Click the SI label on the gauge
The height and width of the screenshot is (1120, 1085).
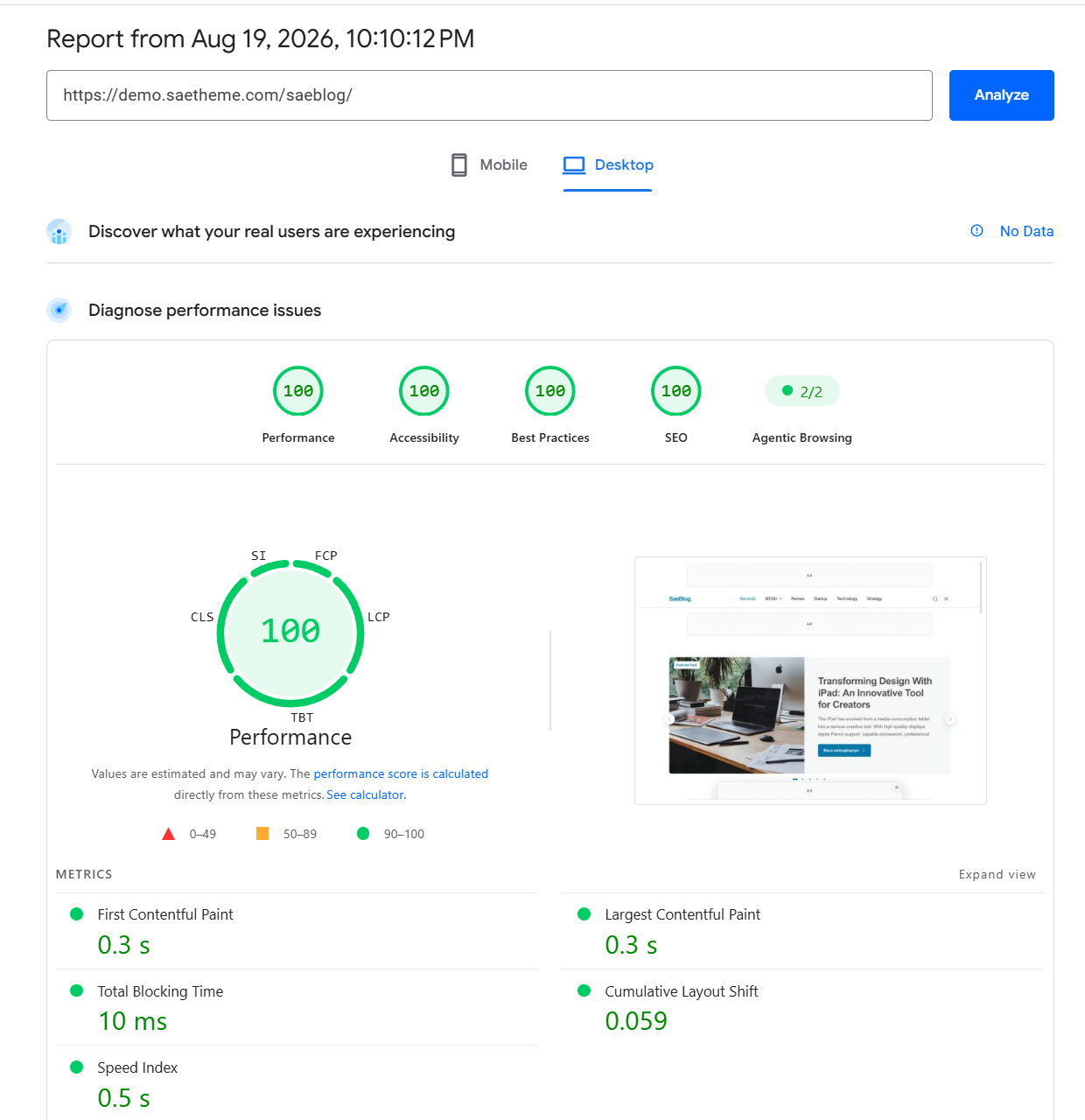pos(259,556)
